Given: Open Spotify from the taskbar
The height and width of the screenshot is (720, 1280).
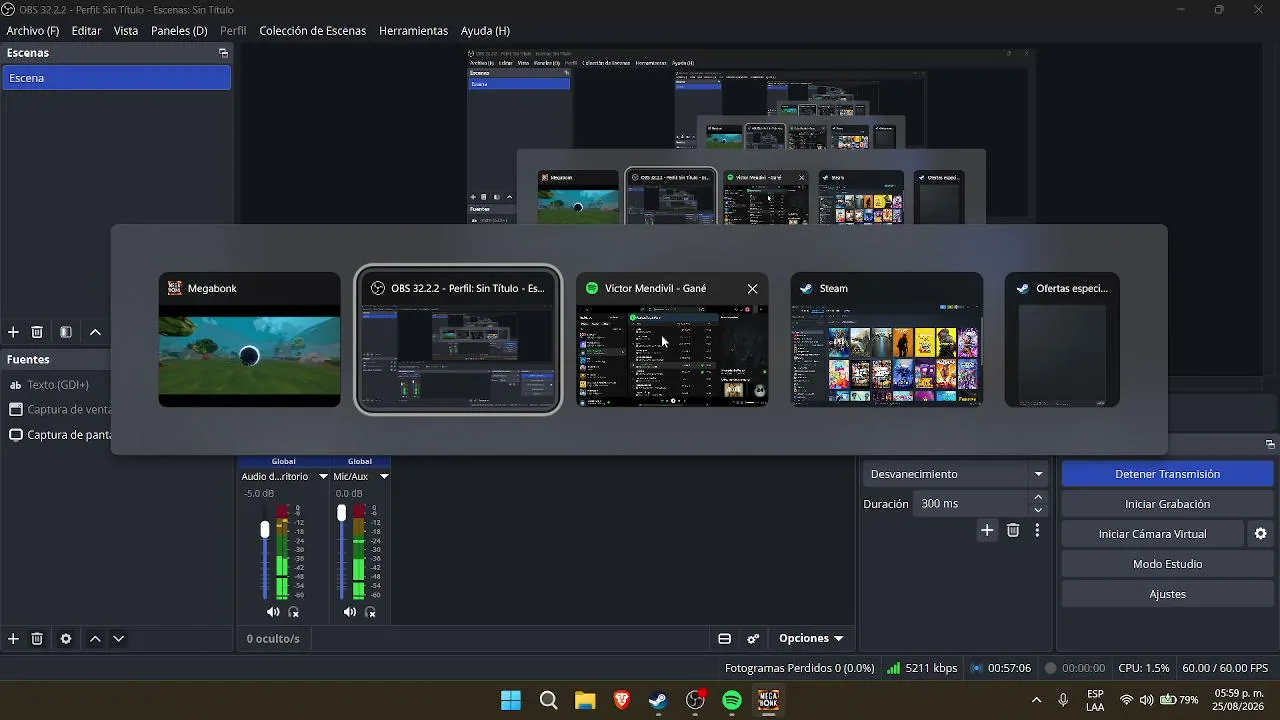Looking at the screenshot, I should coord(732,700).
